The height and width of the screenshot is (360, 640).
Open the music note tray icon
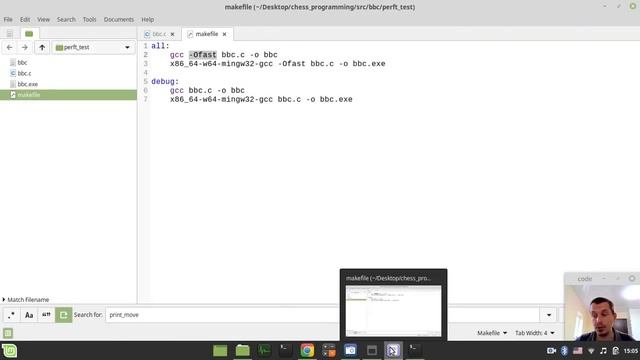[x=603, y=351]
